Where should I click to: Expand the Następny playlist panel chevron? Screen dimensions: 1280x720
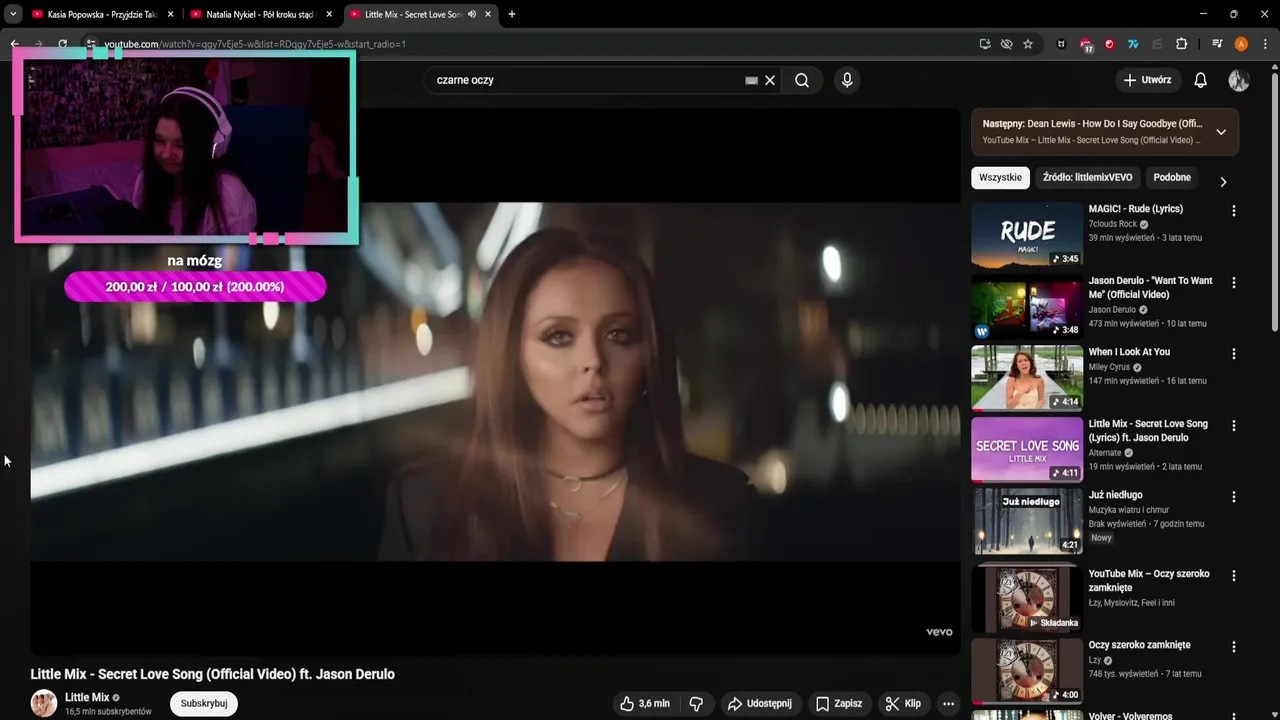(1221, 132)
